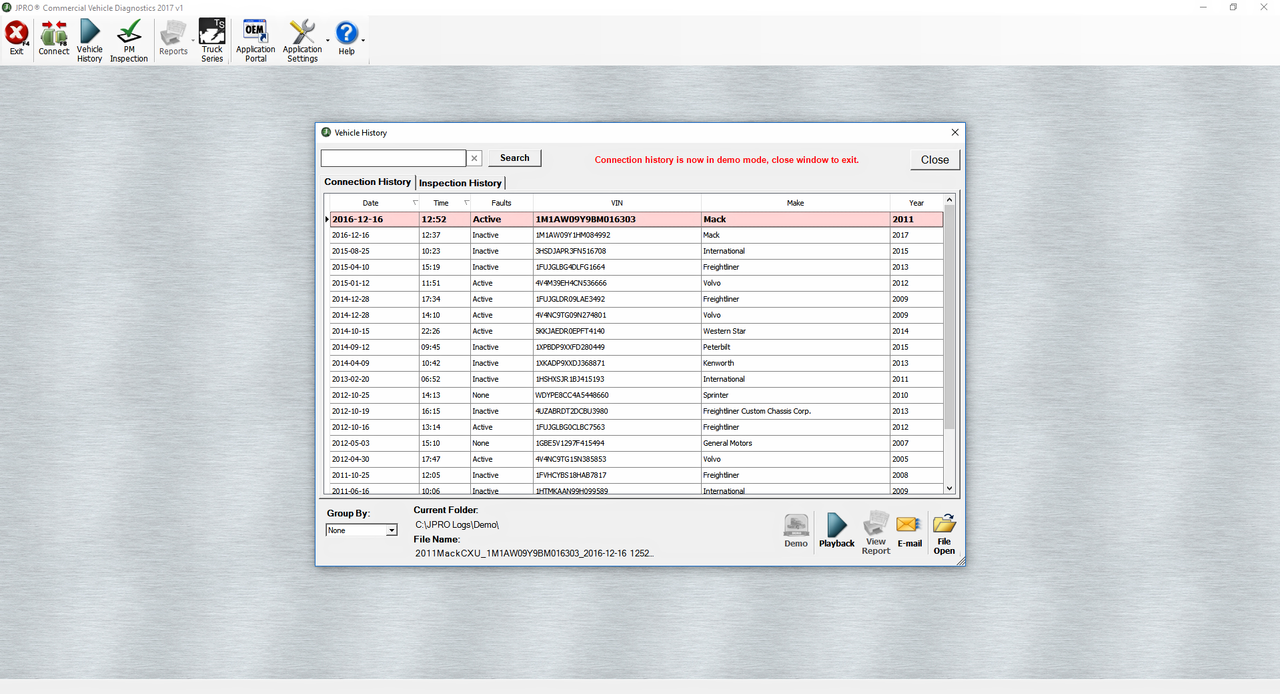
Task: Select the 2015-08-25 International row
Action: [635, 251]
